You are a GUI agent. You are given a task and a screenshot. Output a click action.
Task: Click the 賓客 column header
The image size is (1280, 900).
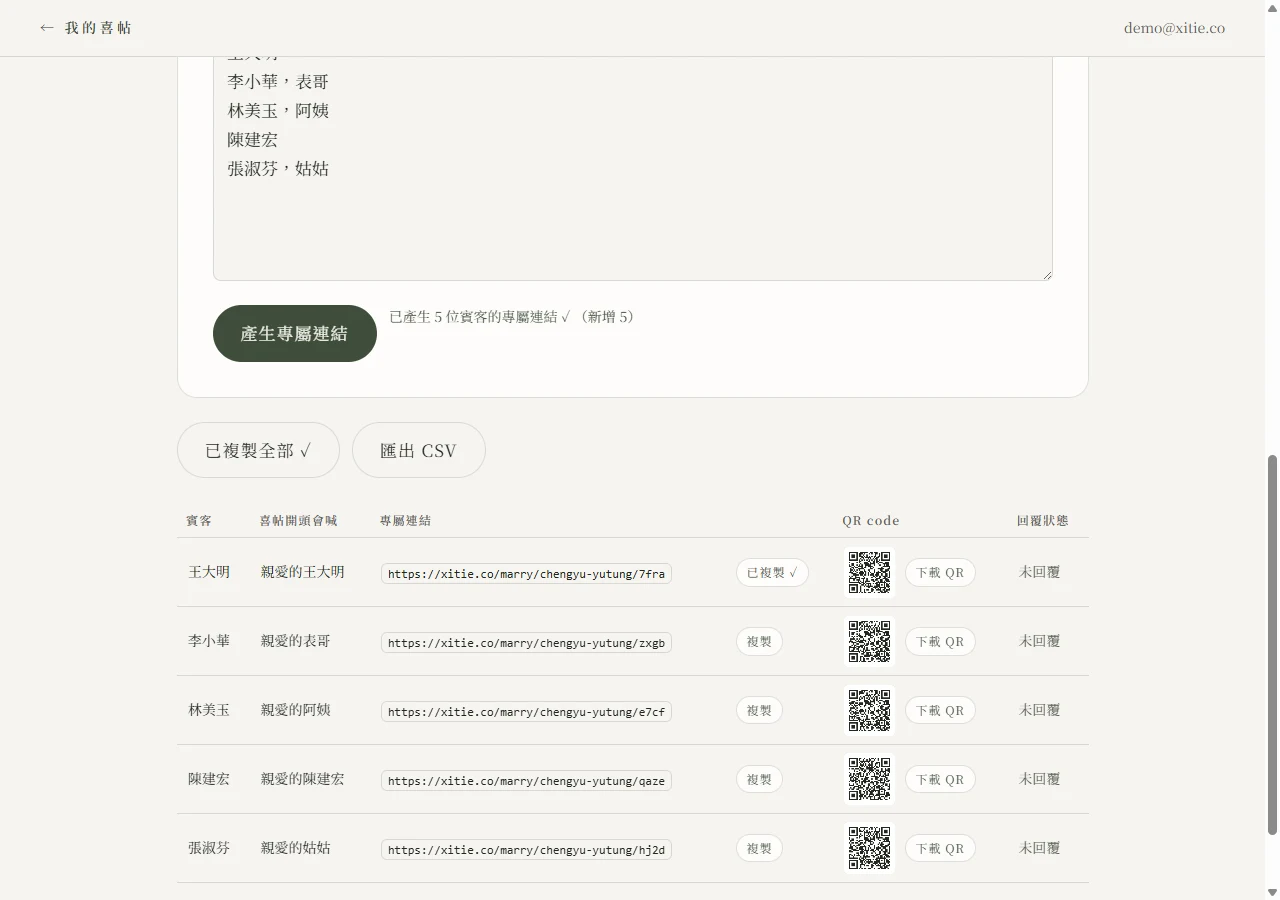[199, 521]
